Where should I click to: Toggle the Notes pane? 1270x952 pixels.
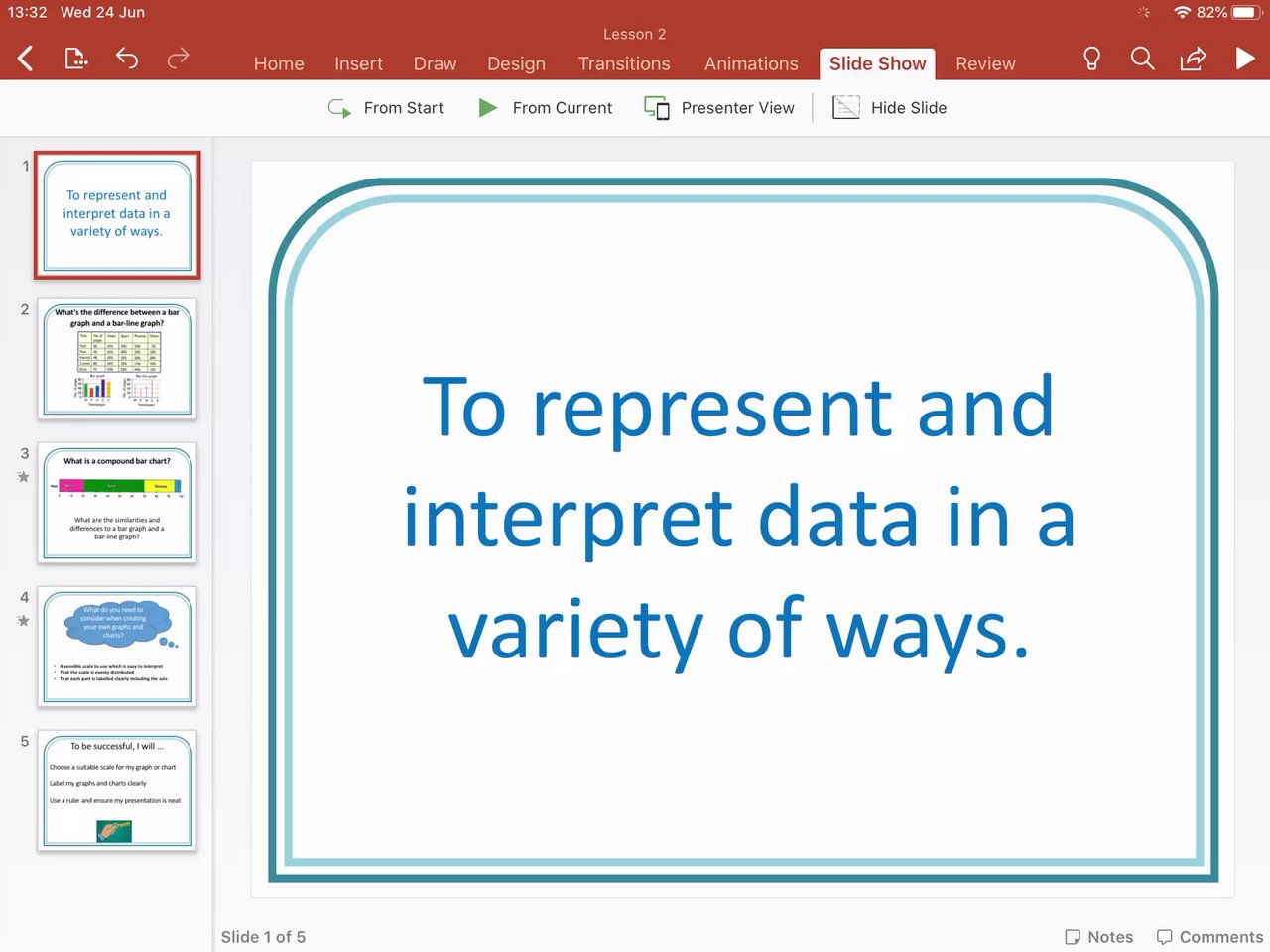pyautogui.click(x=1098, y=937)
